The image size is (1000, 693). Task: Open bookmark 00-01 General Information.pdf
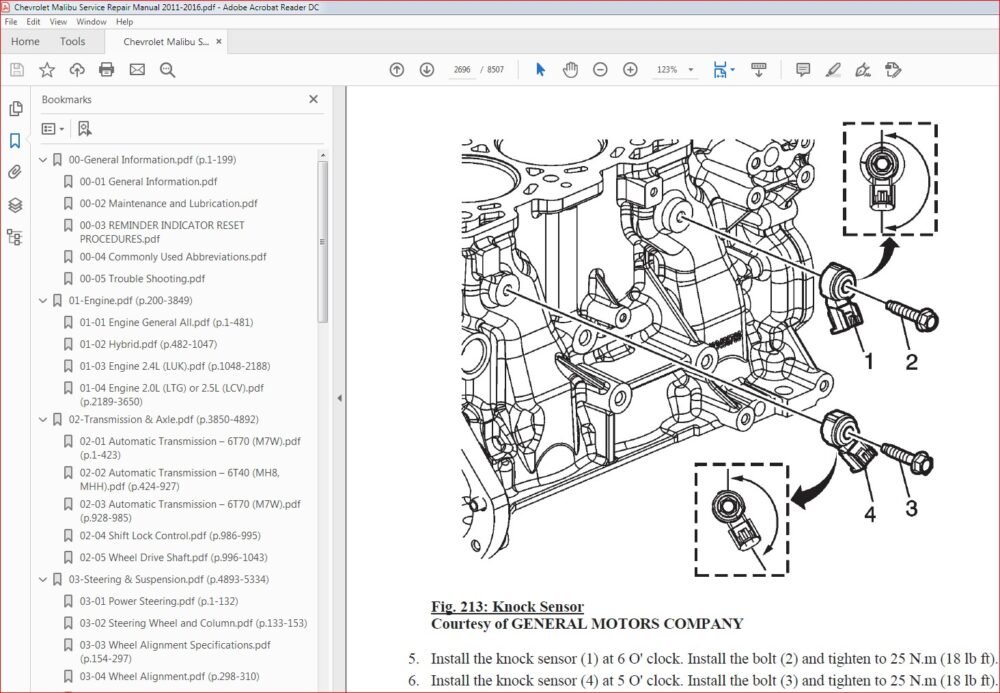149,182
